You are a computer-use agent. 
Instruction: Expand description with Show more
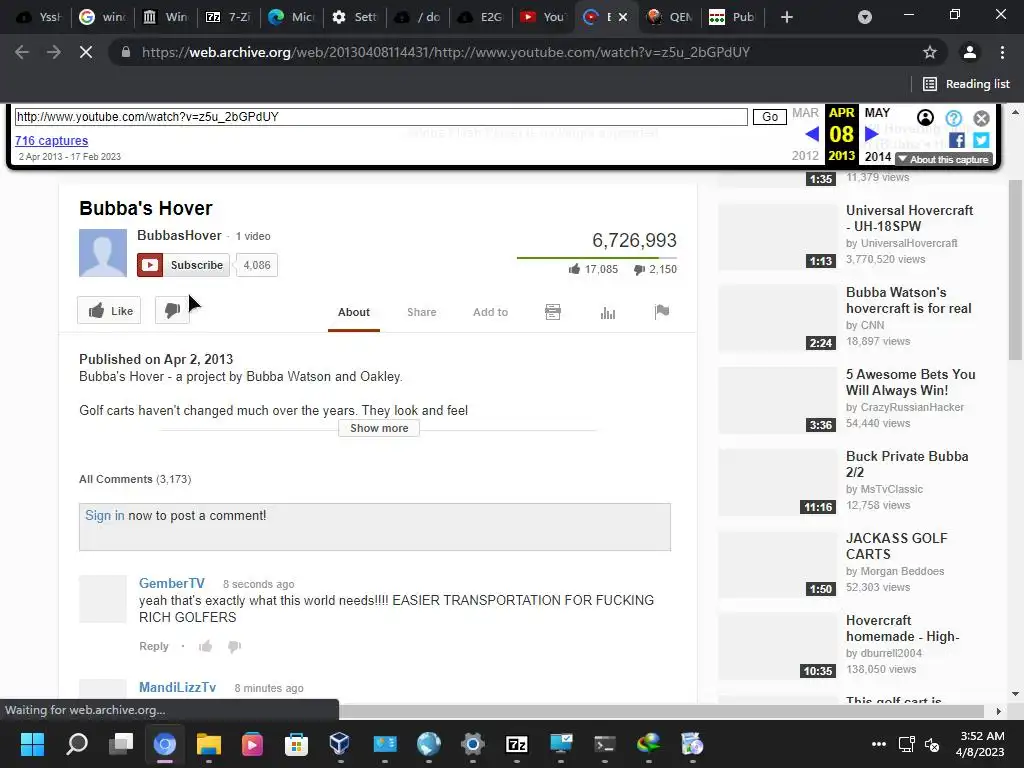point(379,428)
